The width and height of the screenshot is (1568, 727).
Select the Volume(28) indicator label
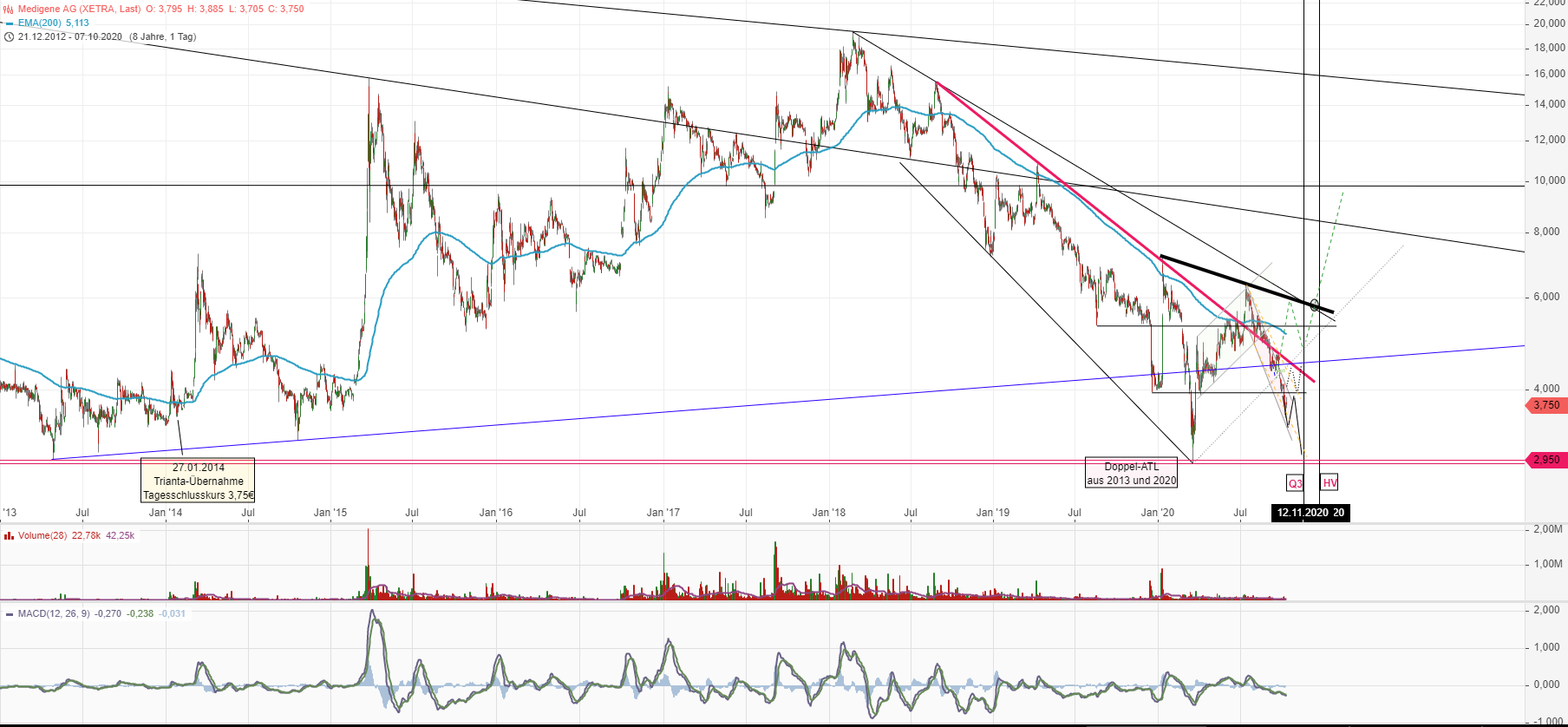pyautogui.click(x=42, y=536)
